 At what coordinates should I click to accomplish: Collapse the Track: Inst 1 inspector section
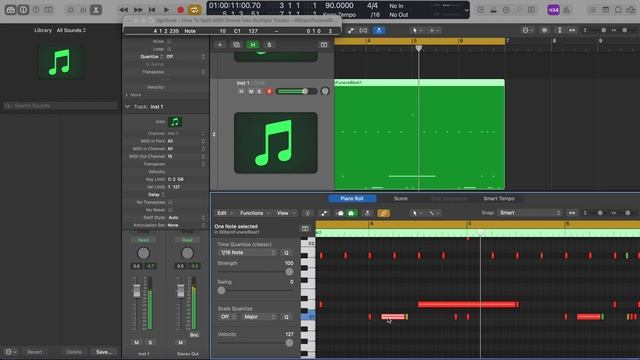pos(127,107)
